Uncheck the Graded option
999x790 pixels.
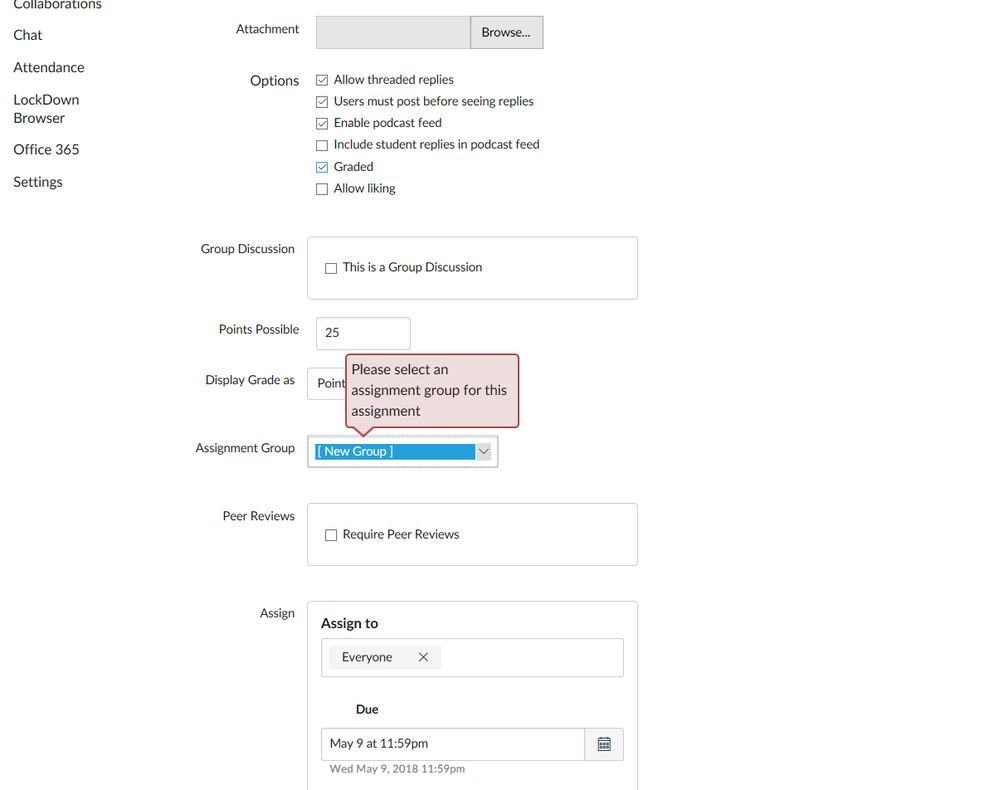pos(322,167)
